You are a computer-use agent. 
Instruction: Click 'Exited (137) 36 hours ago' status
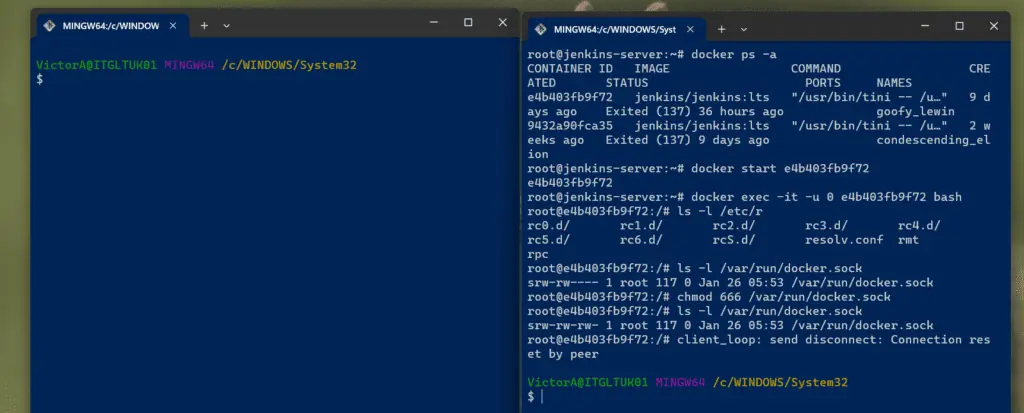click(694, 111)
